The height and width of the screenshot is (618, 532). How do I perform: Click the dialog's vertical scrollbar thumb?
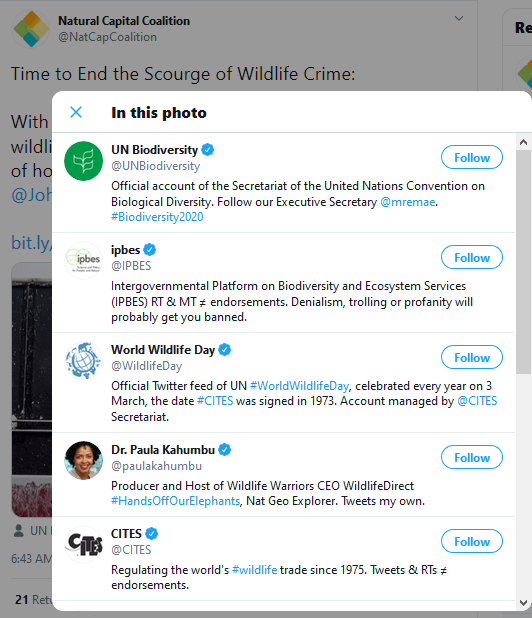tap(523, 262)
